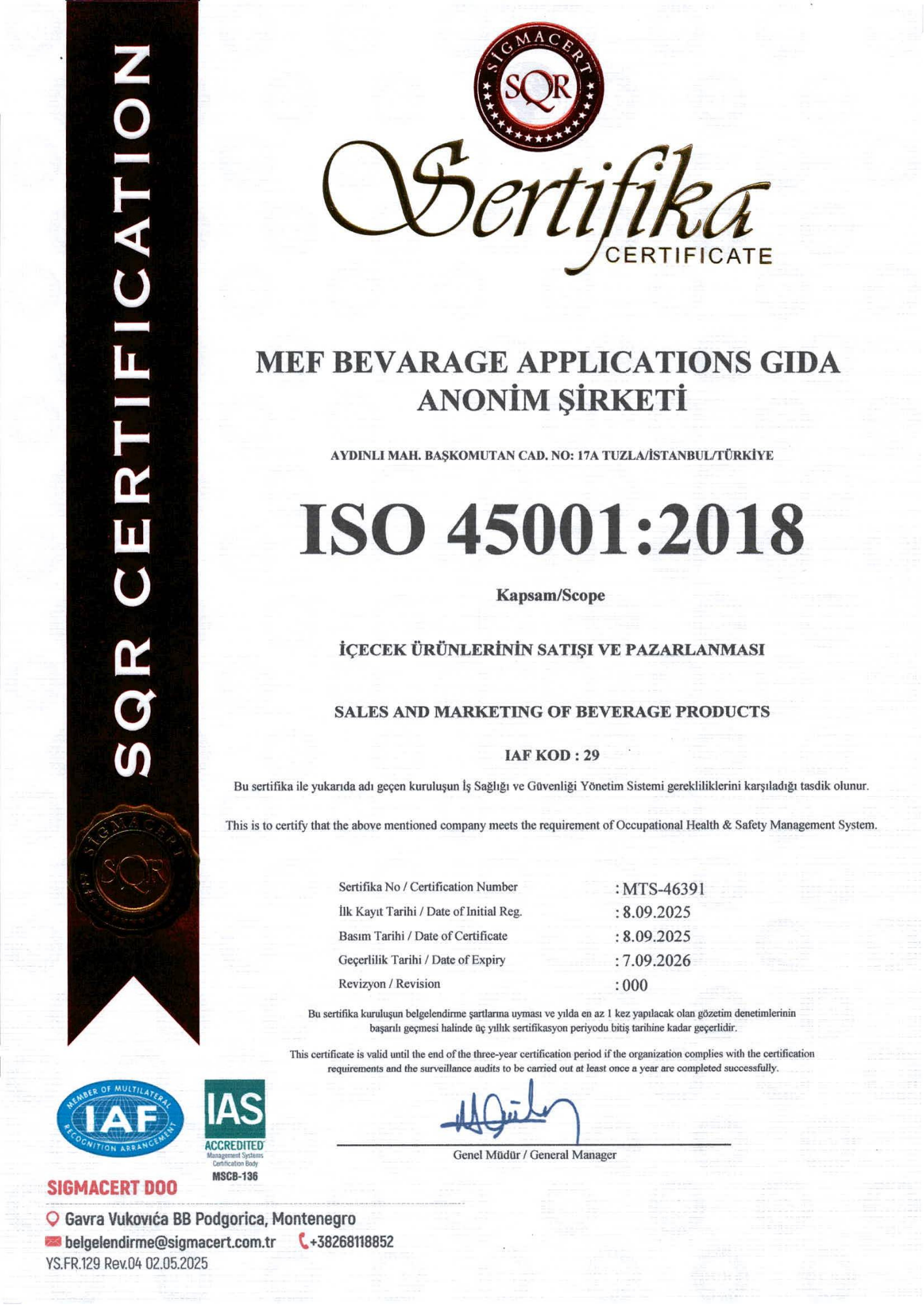Click the SQR Sigmacert seal logo at top
This screenshot has width=924, height=1307.
click(x=538, y=88)
